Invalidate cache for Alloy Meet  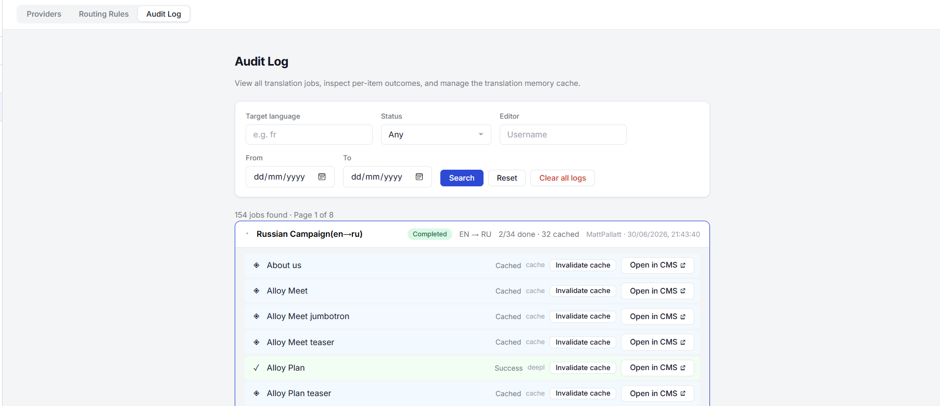pyautogui.click(x=583, y=291)
